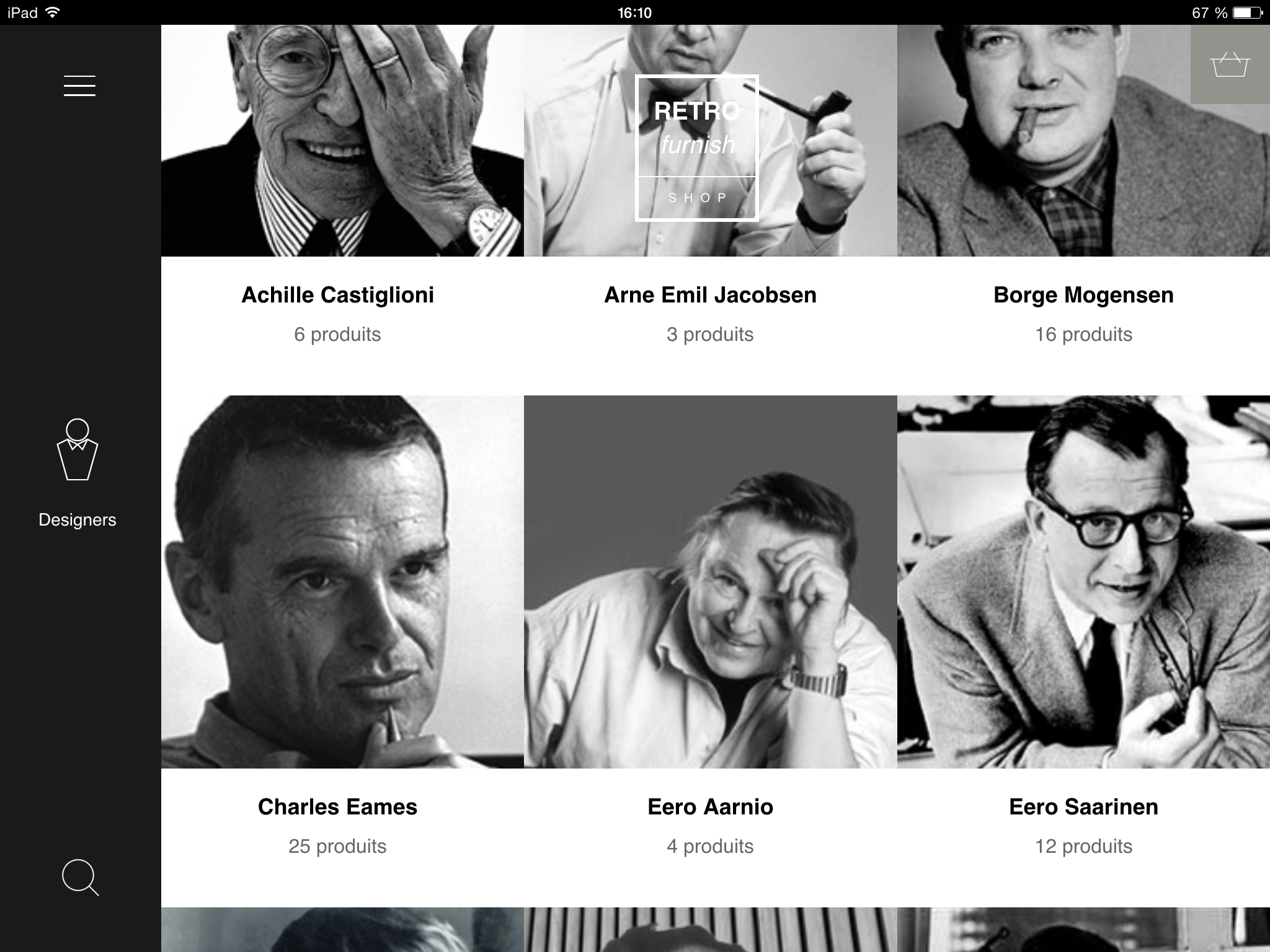
Task: Tap the Retro Furnish Shop logo
Action: click(x=697, y=148)
